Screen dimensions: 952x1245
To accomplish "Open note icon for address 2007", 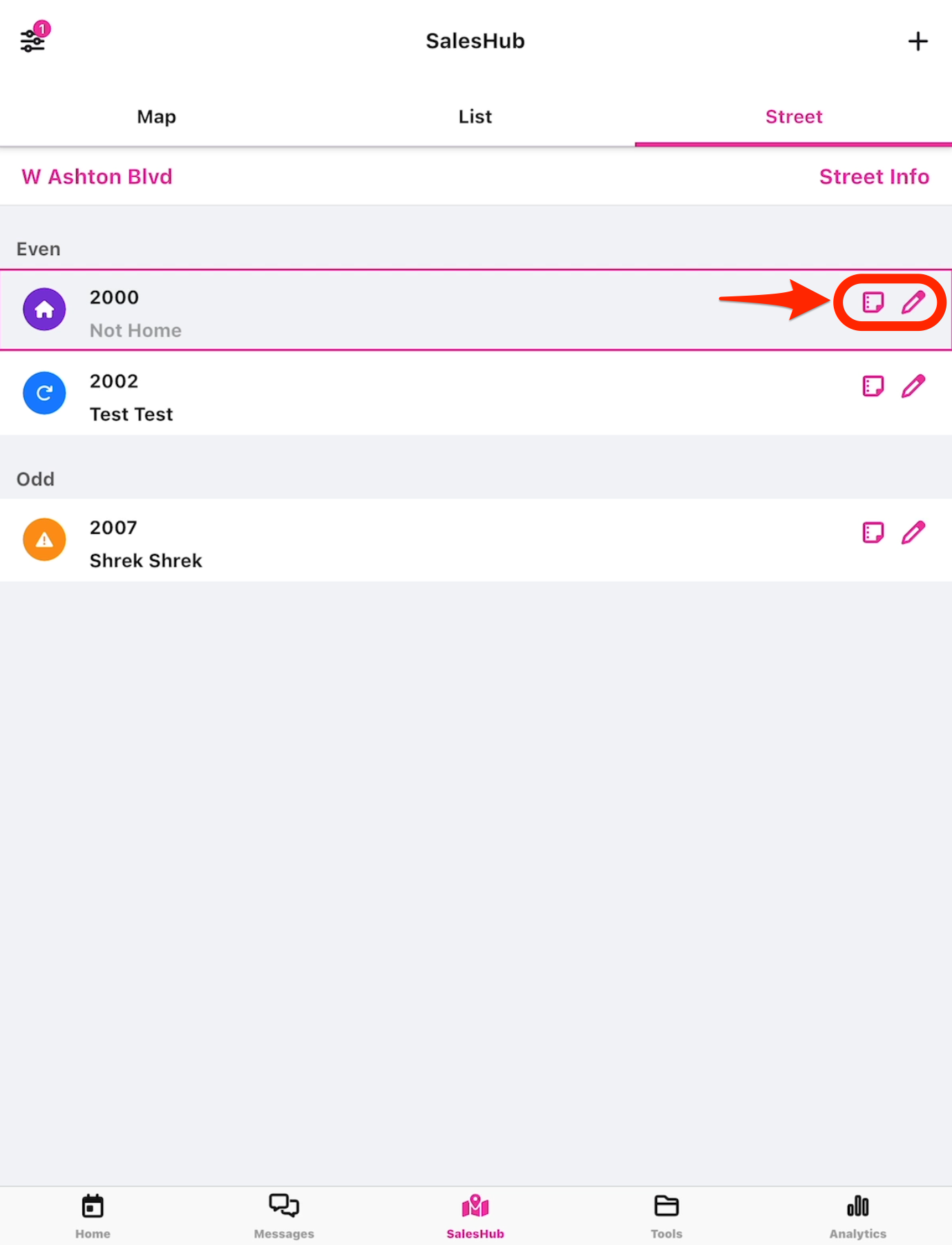I will tap(873, 533).
